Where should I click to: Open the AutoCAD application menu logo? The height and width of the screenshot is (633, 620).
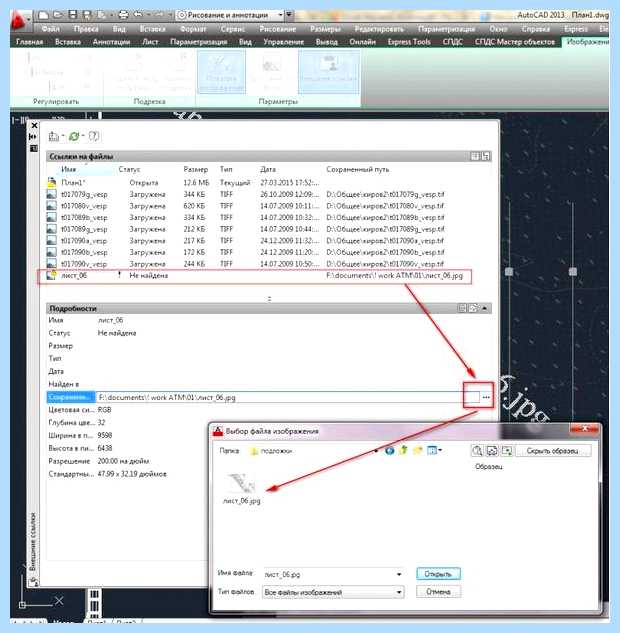(18, 21)
